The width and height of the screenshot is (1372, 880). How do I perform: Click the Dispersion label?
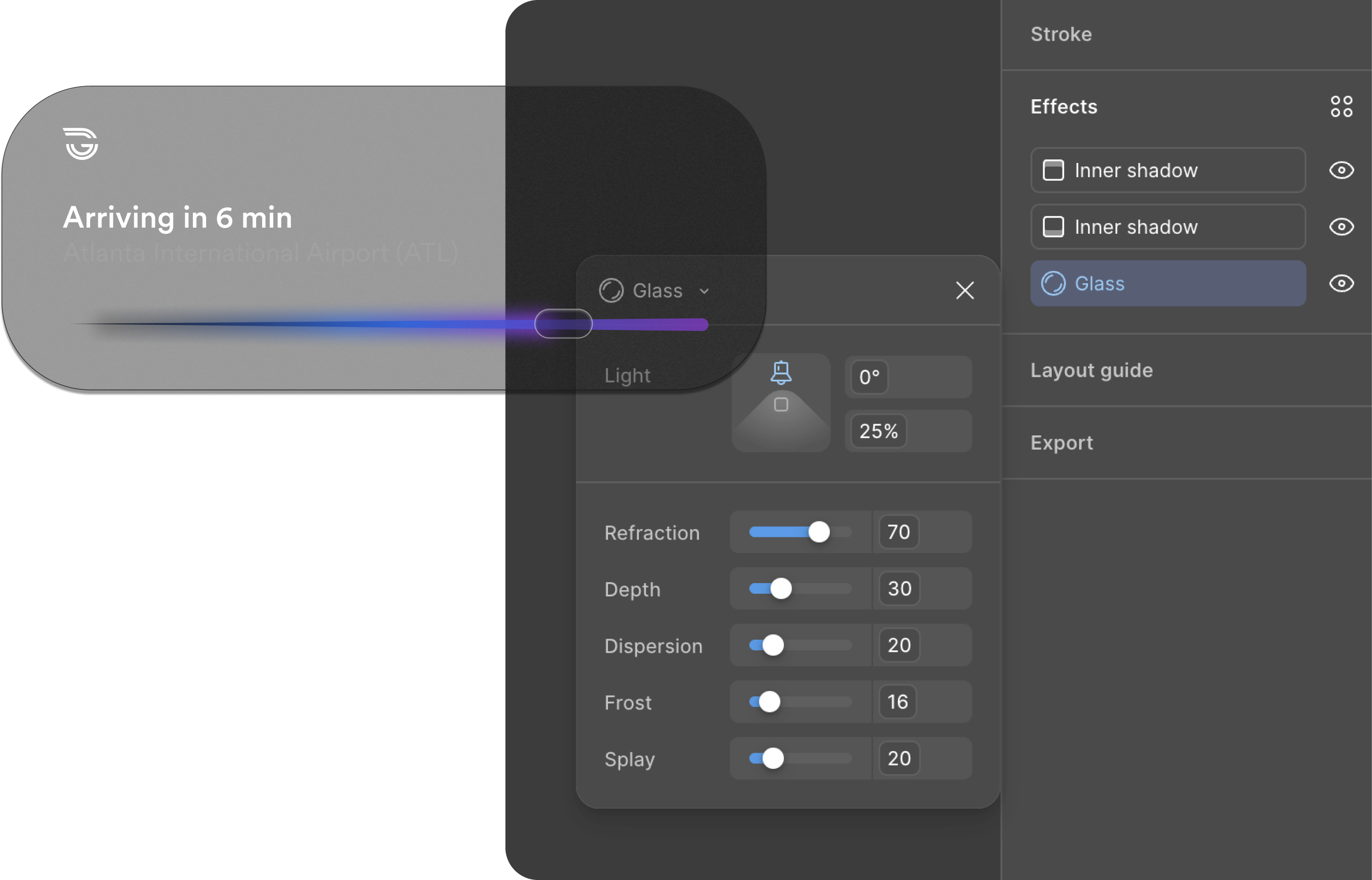pos(654,646)
